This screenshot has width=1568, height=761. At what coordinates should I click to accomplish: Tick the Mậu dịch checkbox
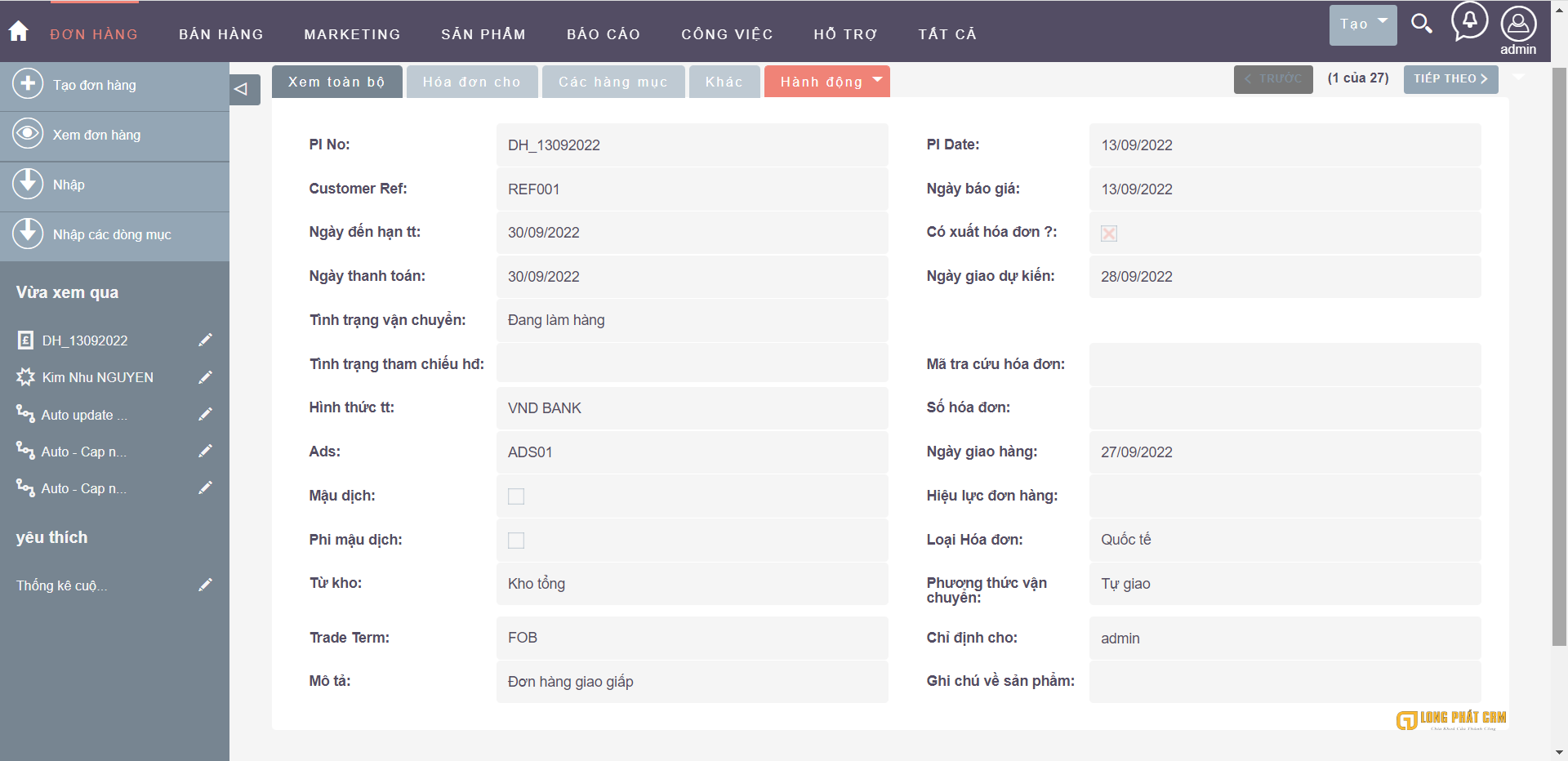(516, 496)
